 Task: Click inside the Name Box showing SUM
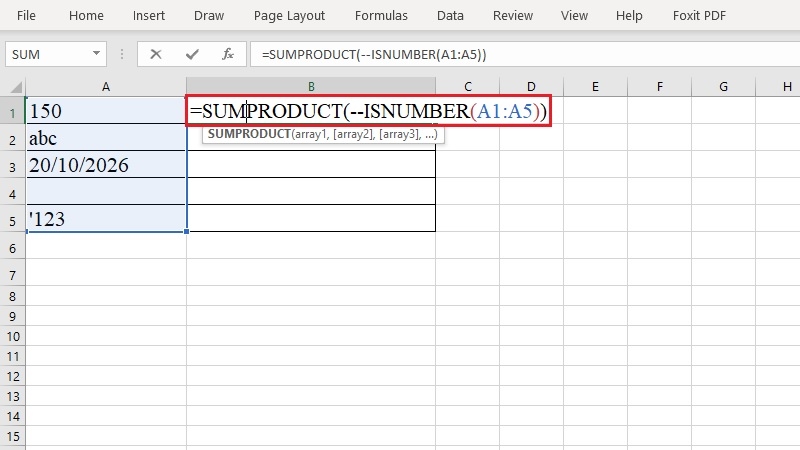click(48, 54)
